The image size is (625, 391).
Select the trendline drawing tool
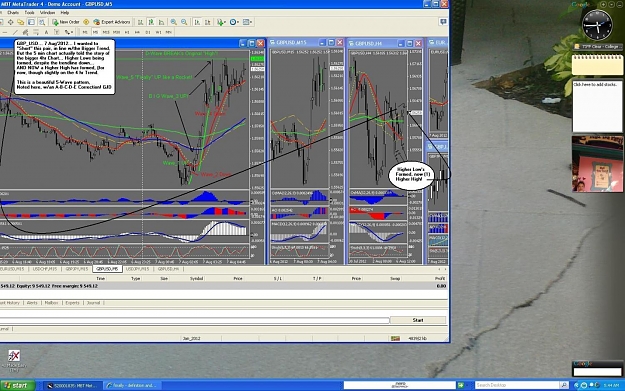(x=15, y=32)
